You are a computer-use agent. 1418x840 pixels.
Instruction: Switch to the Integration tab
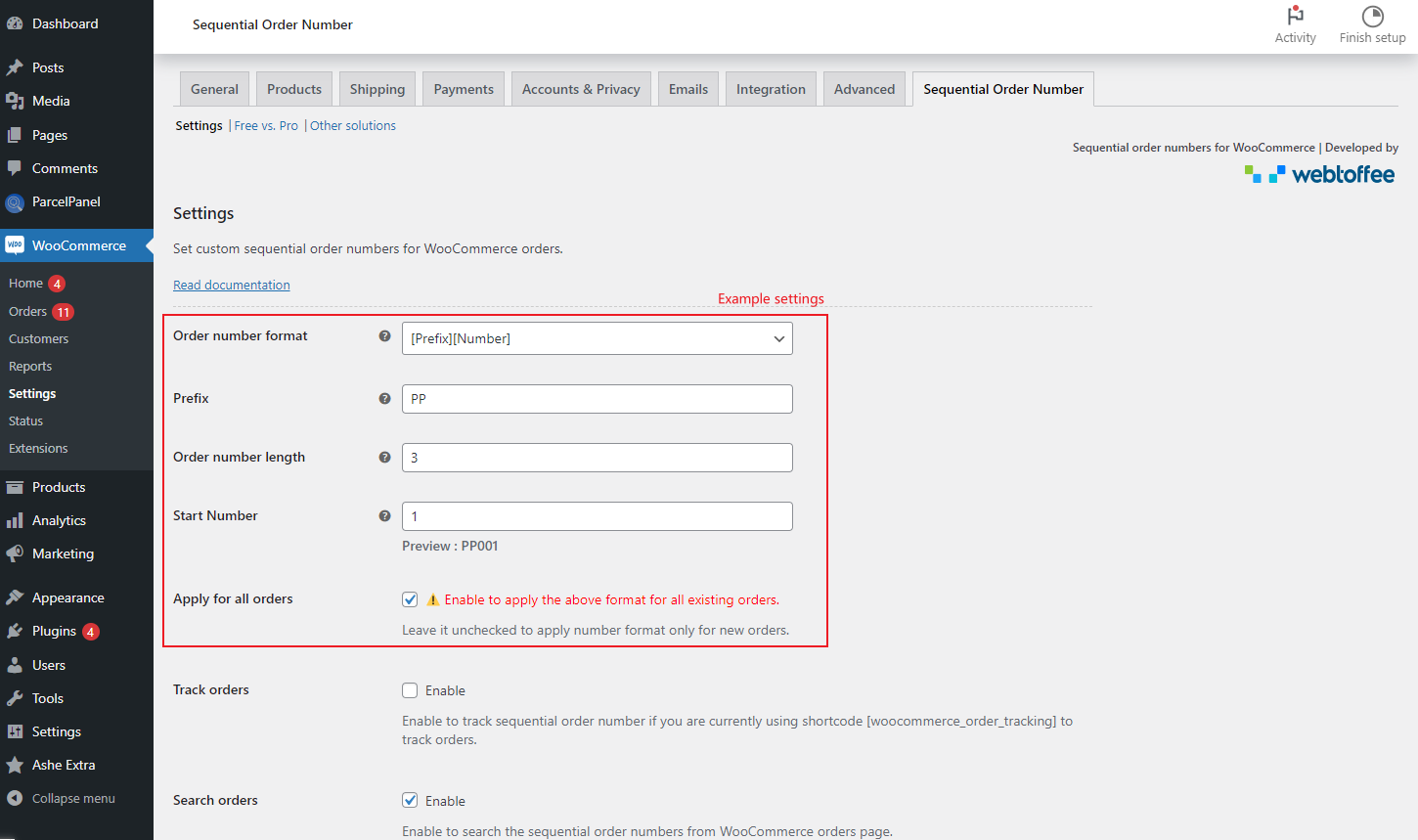(771, 89)
